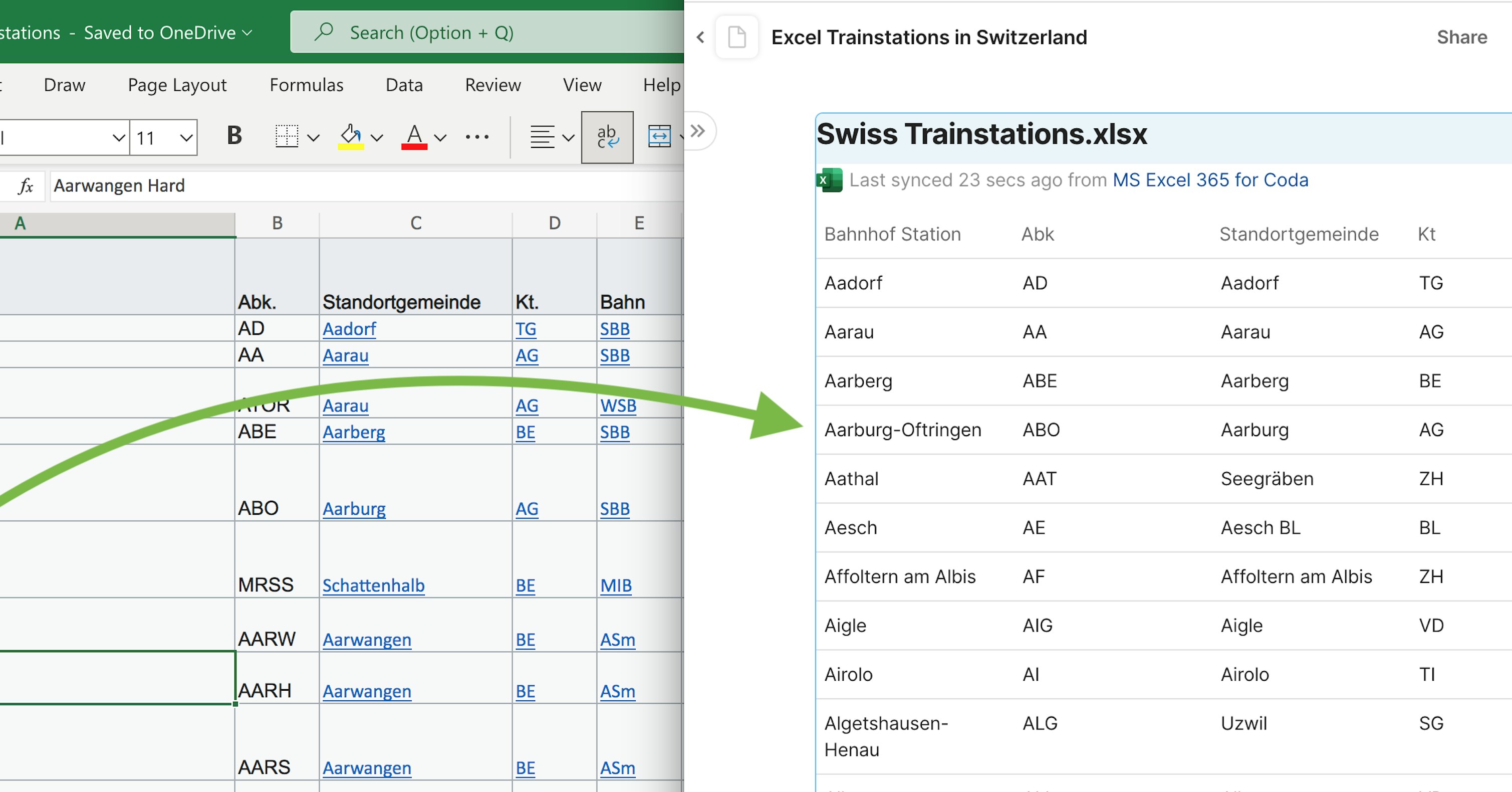This screenshot has height=792, width=1512.
Task: Open MS Excel 365 for Coda link
Action: 1210,179
